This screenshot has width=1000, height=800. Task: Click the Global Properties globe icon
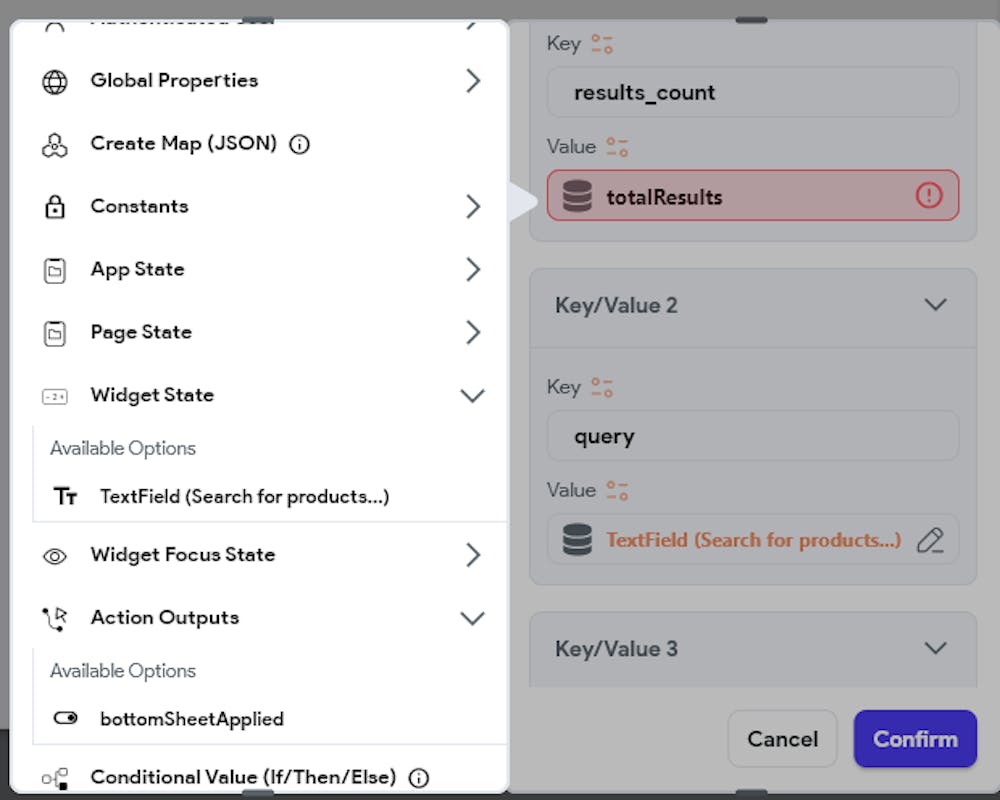click(54, 82)
